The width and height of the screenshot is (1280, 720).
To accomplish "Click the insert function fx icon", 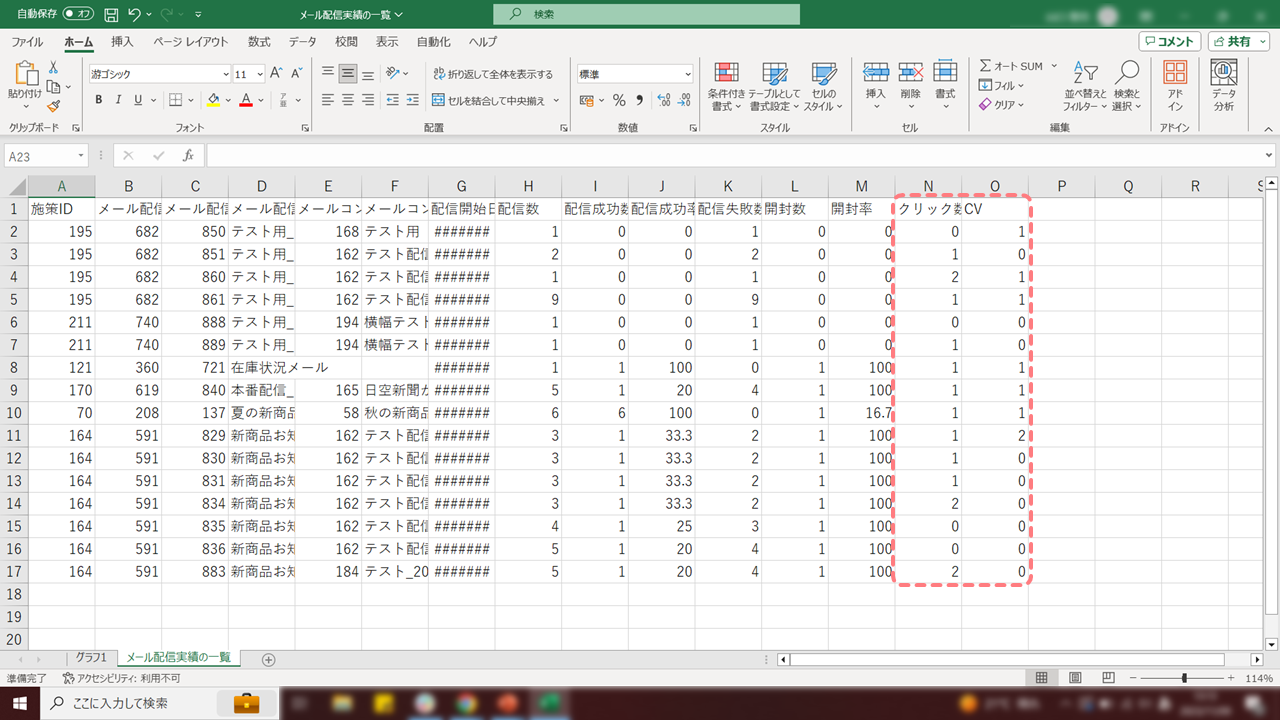I will (188, 156).
